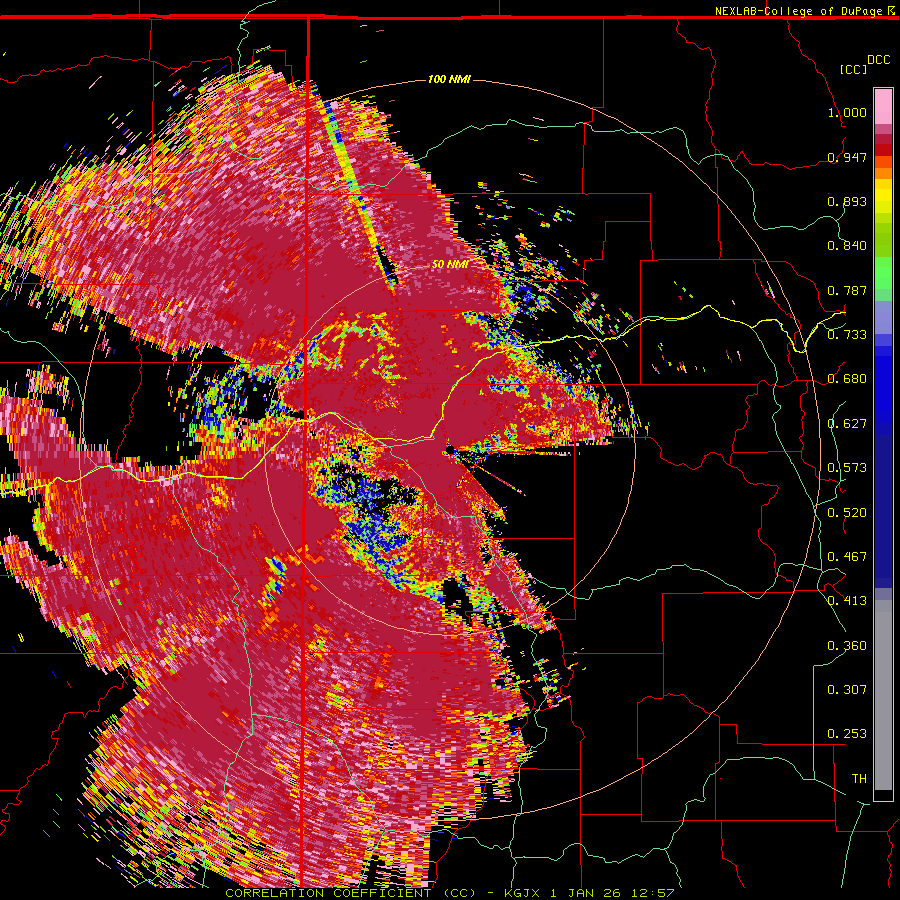Click the 0.787 scale value

coord(847,290)
